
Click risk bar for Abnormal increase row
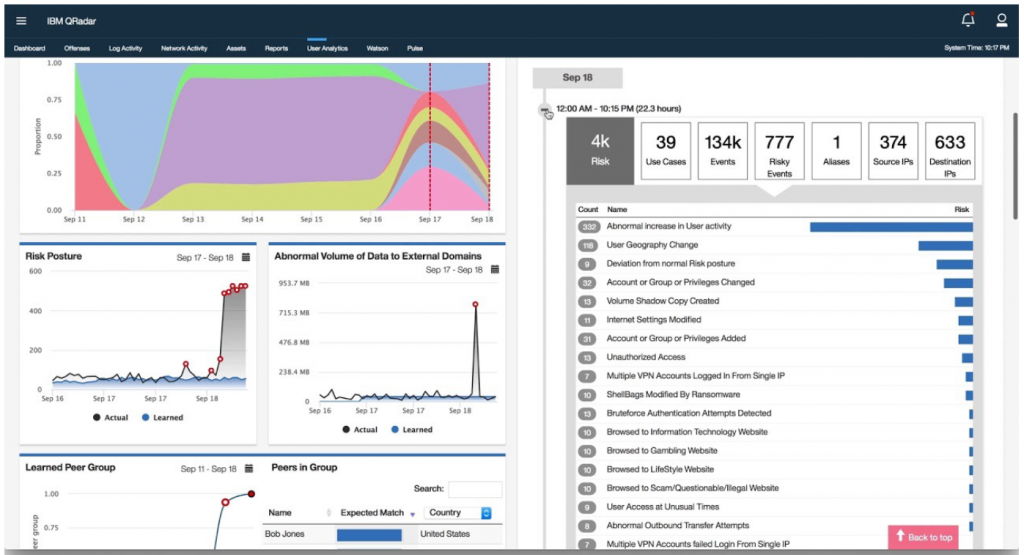click(891, 227)
